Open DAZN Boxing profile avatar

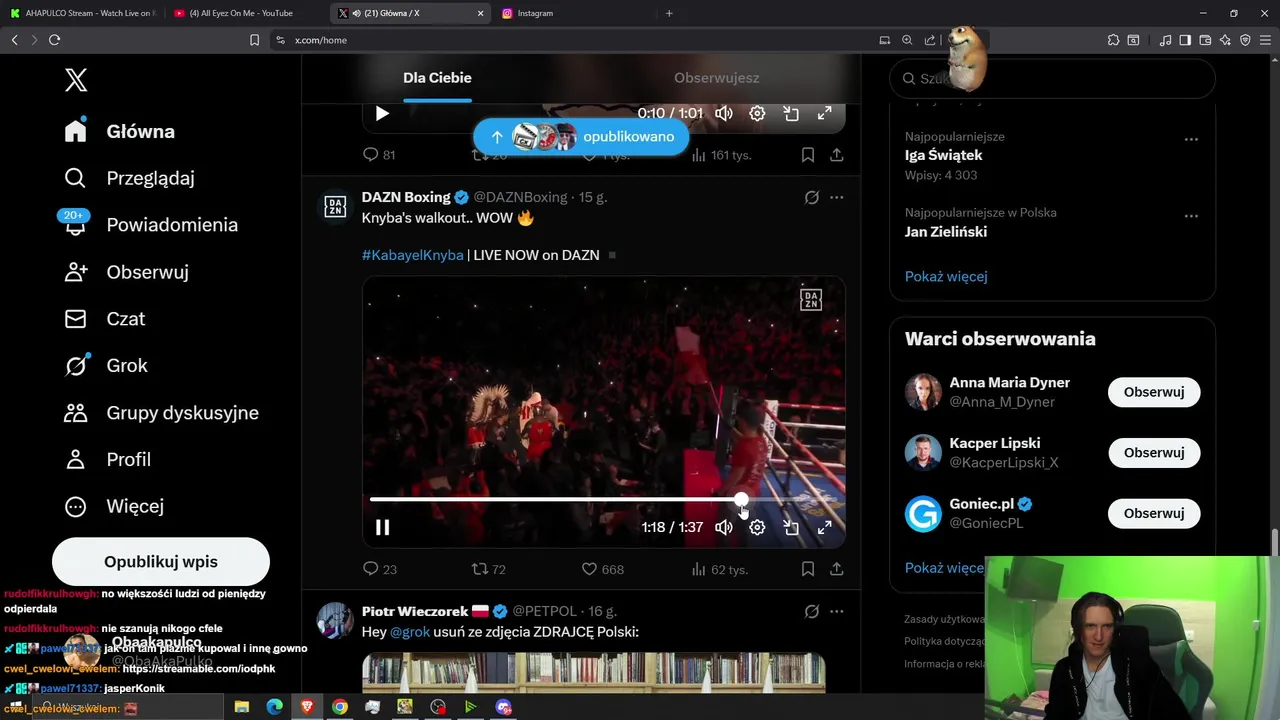[x=335, y=205]
